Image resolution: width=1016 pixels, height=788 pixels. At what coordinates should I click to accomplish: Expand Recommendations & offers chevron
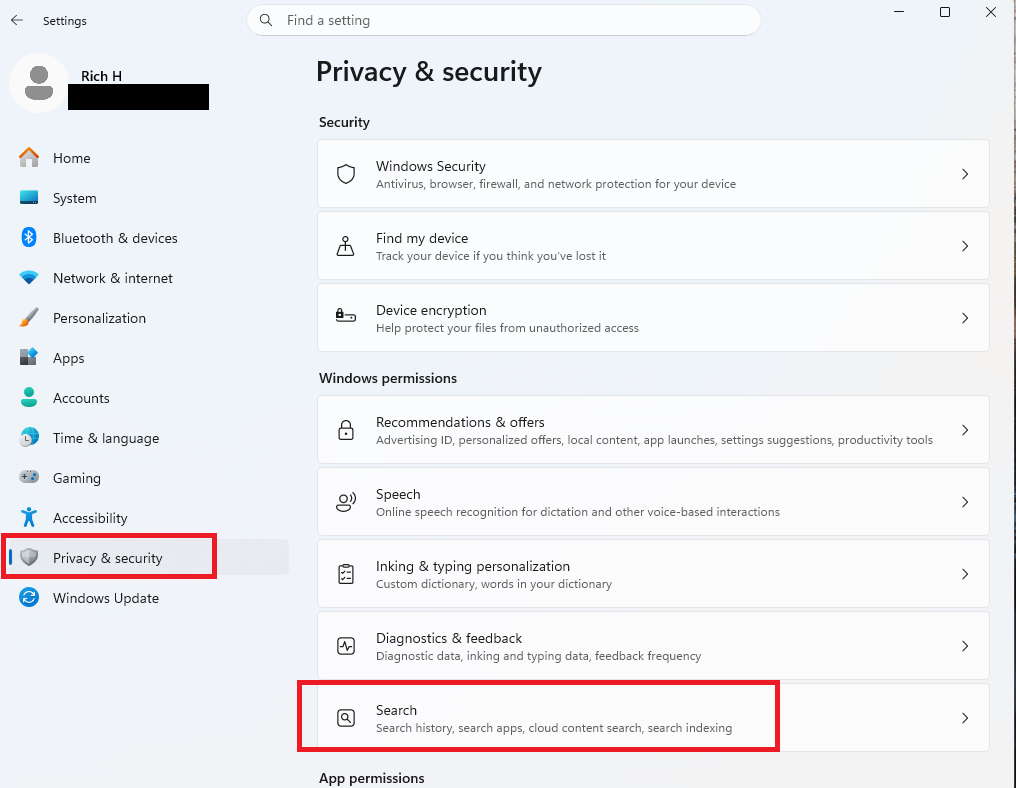point(965,430)
